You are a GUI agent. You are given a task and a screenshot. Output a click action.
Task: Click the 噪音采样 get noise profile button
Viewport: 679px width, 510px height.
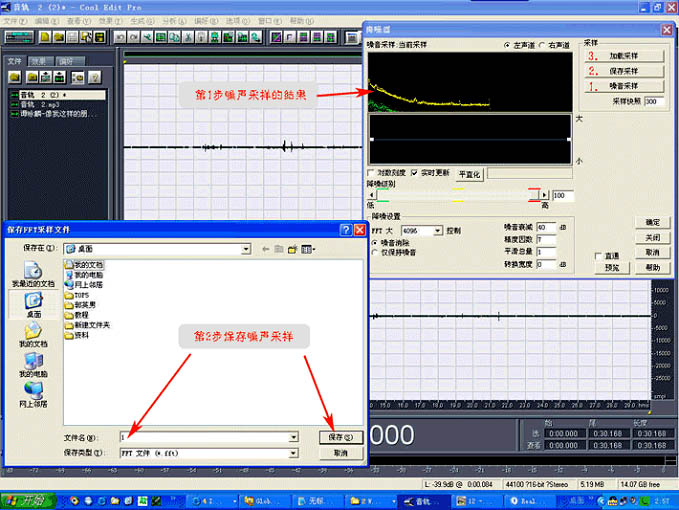pyautogui.click(x=624, y=86)
